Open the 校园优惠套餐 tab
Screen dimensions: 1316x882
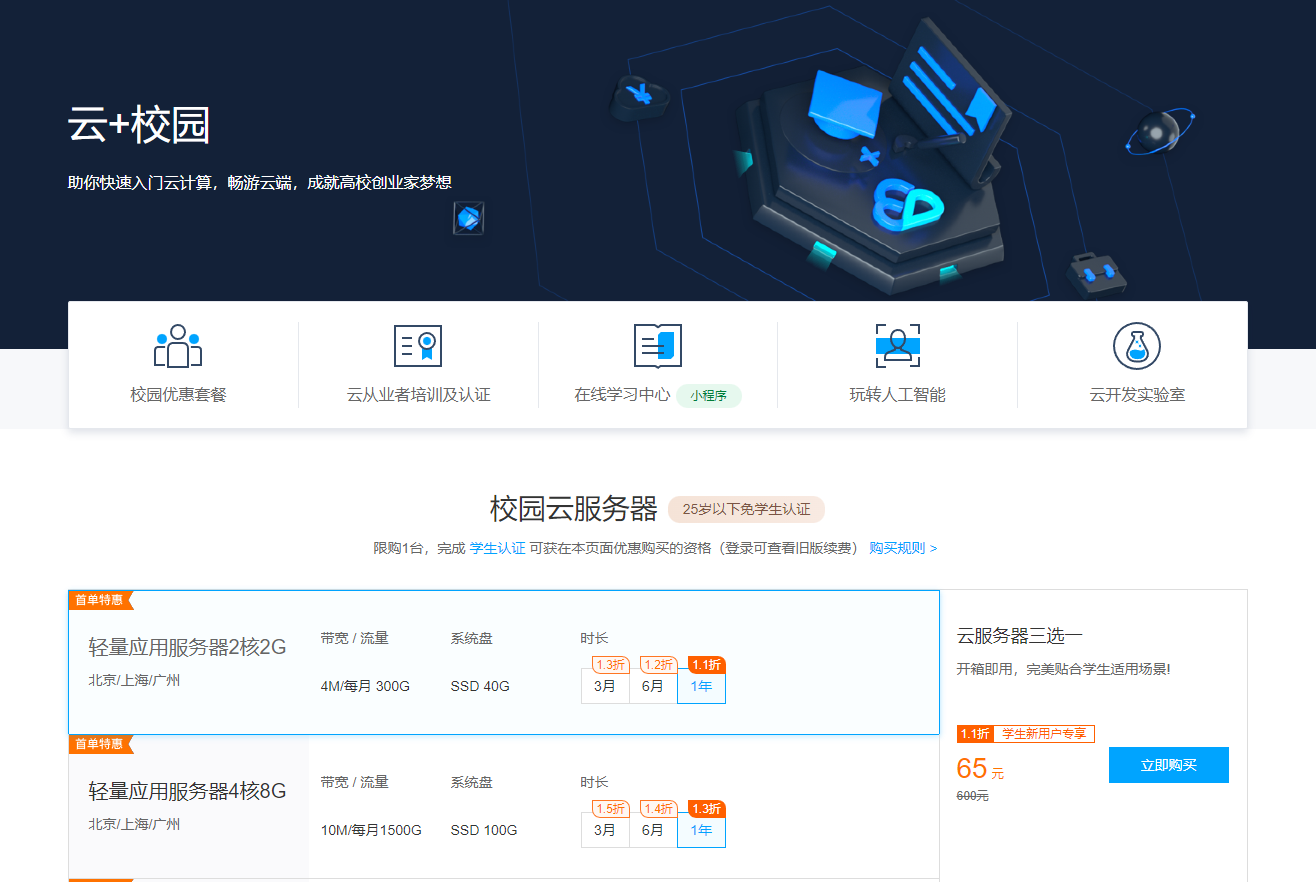pos(178,395)
